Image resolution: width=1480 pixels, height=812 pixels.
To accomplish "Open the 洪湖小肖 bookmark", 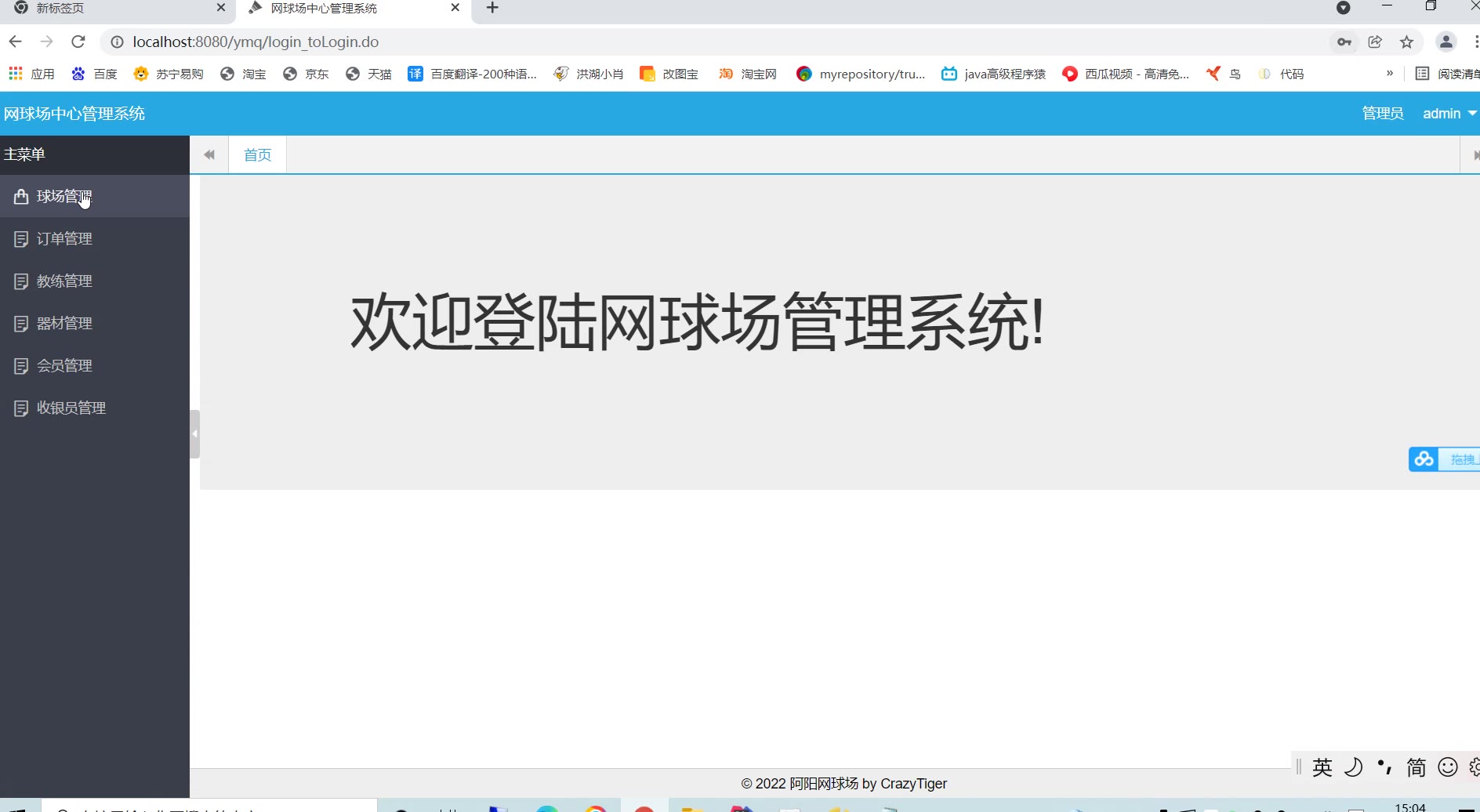I will pyautogui.click(x=589, y=74).
